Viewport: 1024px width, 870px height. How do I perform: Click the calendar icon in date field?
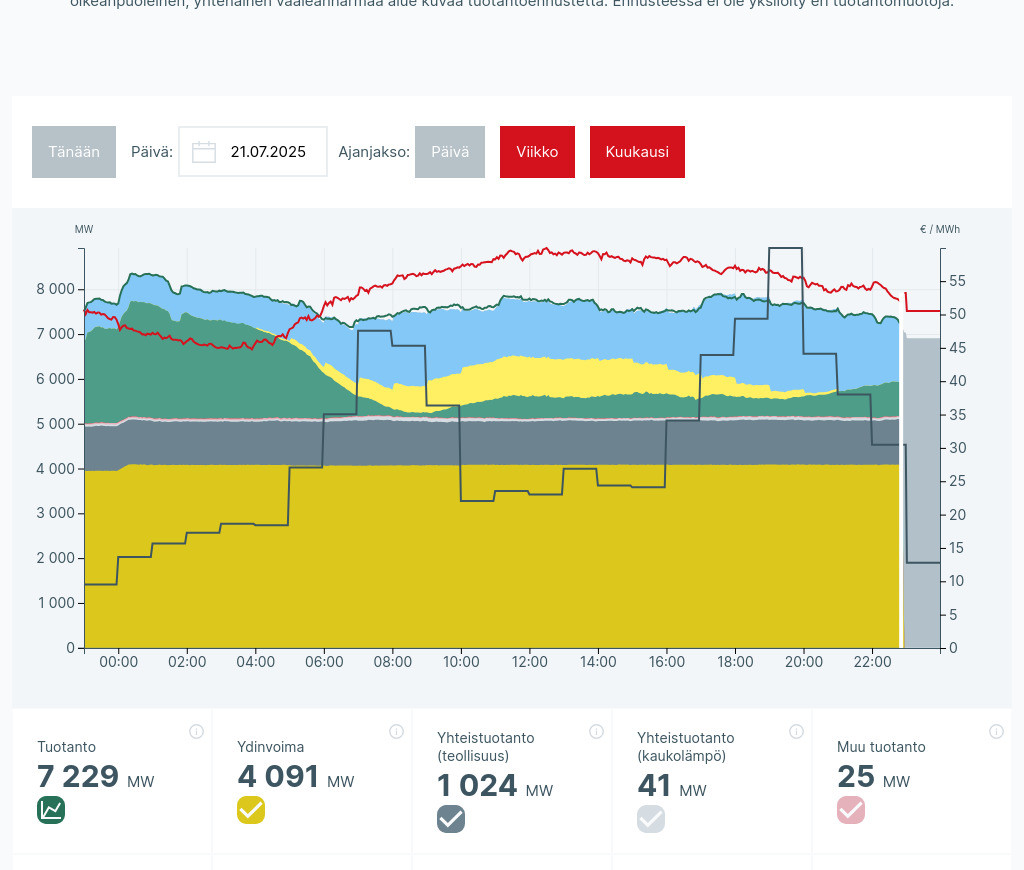[x=204, y=152]
